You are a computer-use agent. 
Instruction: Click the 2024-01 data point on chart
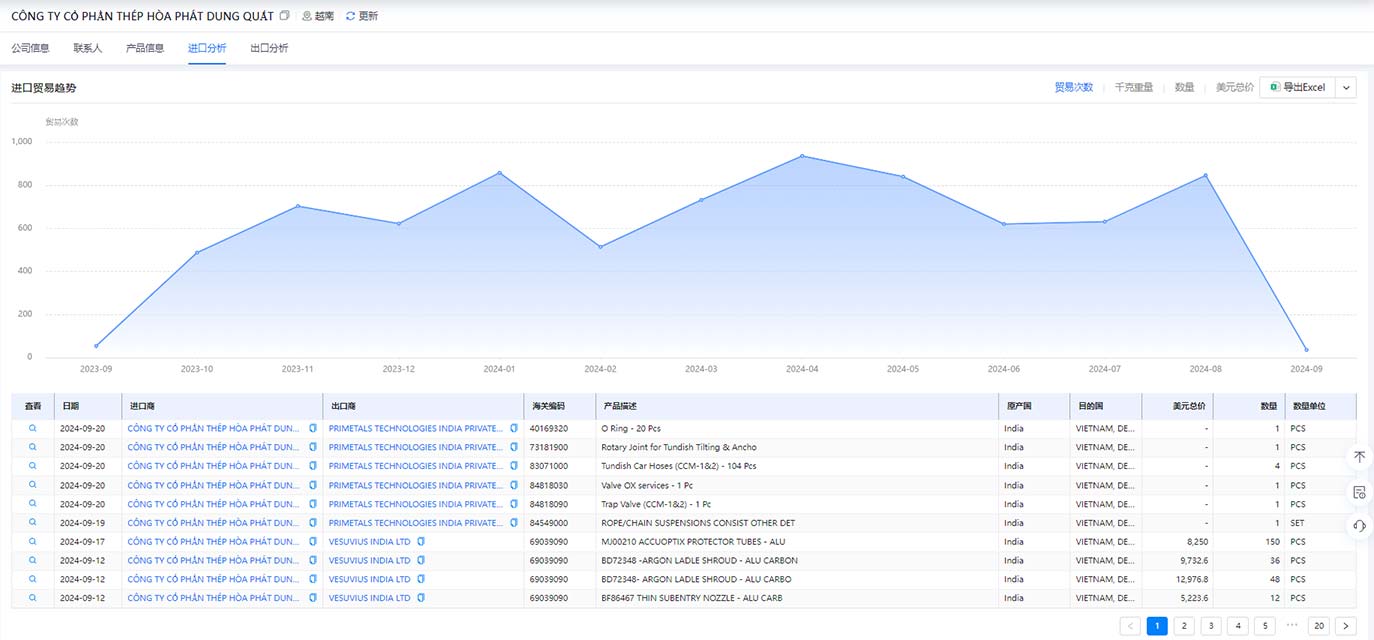499,173
